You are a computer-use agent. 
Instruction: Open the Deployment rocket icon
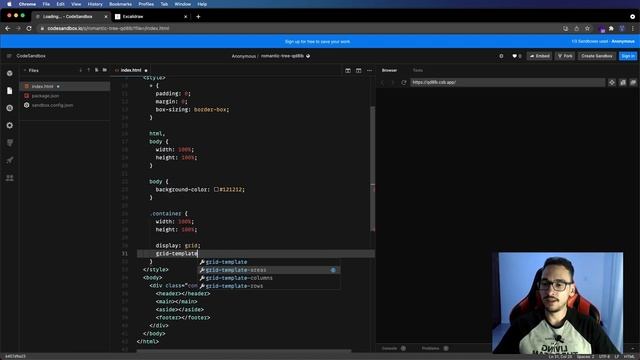click(x=10, y=160)
